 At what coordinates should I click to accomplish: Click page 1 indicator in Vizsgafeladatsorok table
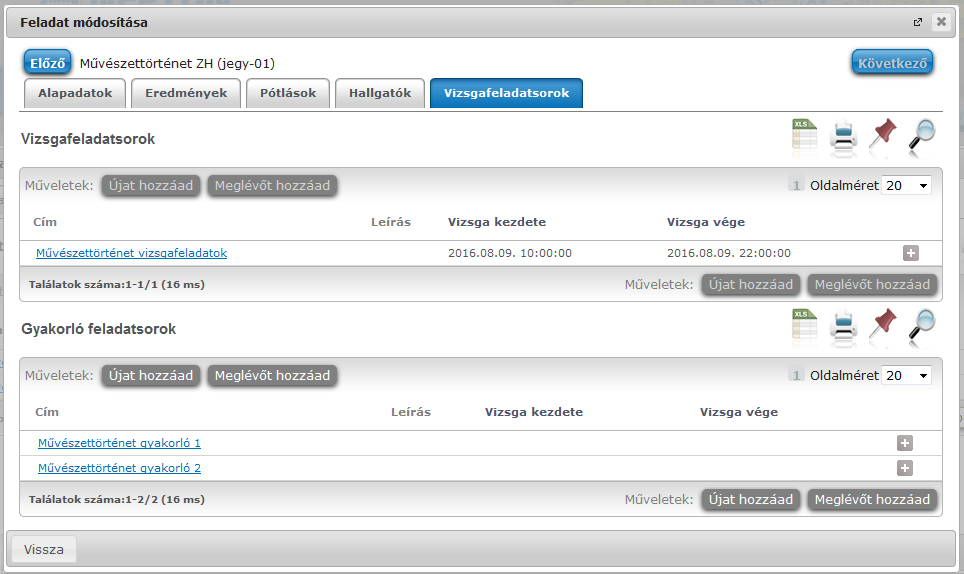796,186
